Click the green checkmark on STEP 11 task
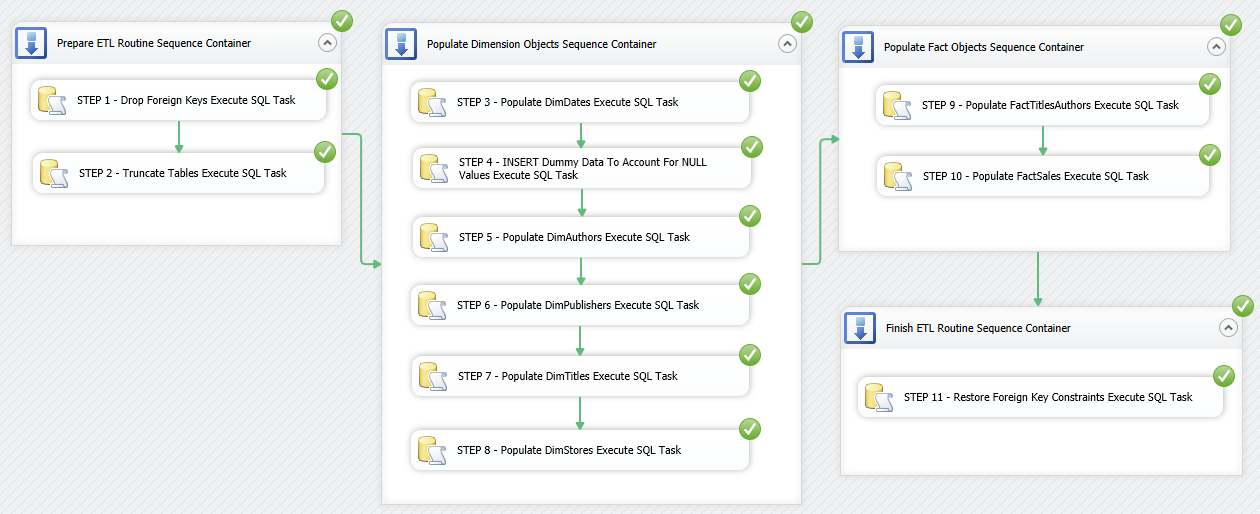This screenshot has width=1260, height=514. tap(1224, 376)
